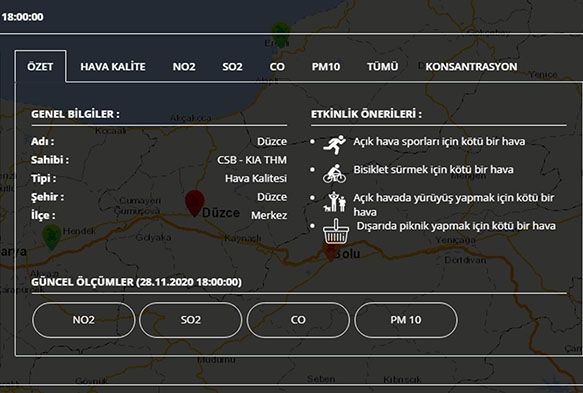Open the HAVA KALİTE tab

[113, 67]
